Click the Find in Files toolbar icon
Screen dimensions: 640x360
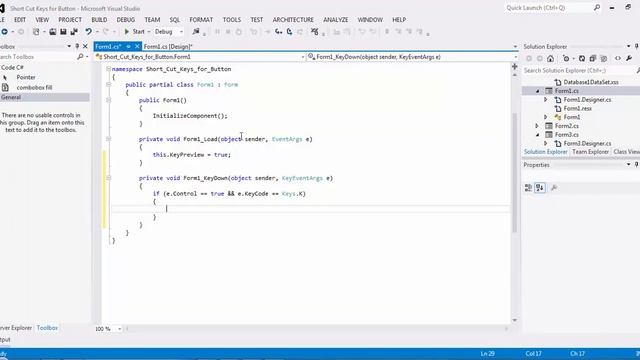coord(196,32)
